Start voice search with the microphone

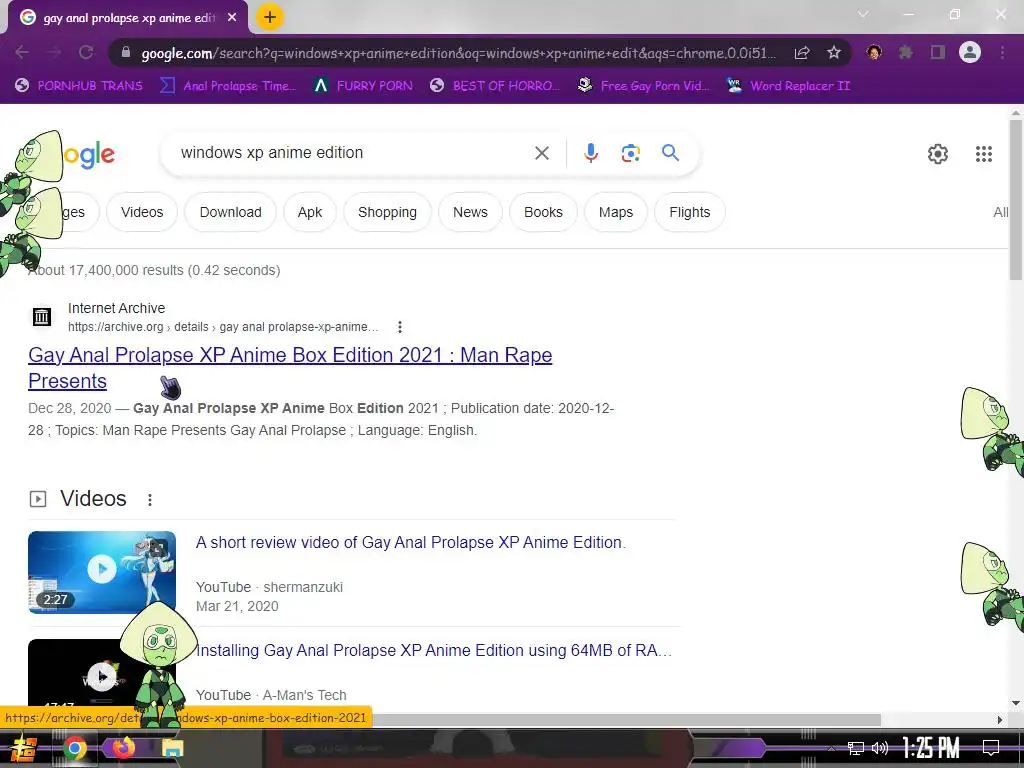[x=591, y=153]
